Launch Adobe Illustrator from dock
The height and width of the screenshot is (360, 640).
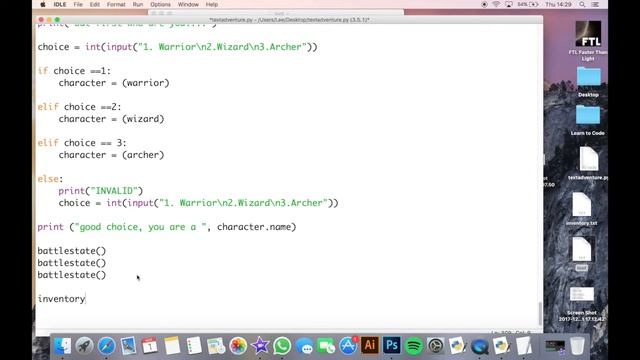[370, 345]
